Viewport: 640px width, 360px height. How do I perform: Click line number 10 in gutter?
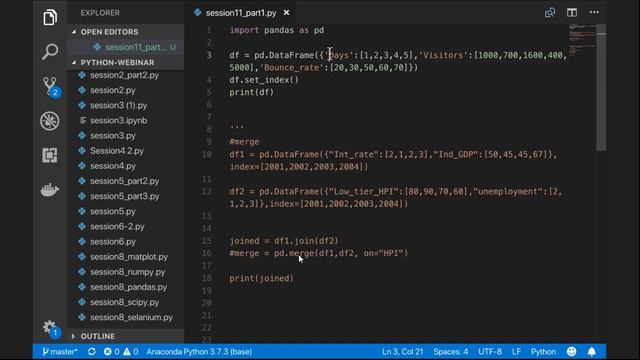pos(207,154)
